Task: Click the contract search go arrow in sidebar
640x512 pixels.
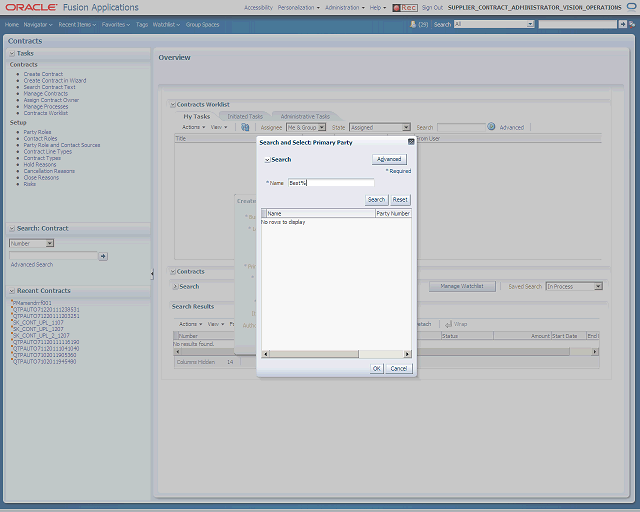Action: [x=103, y=256]
